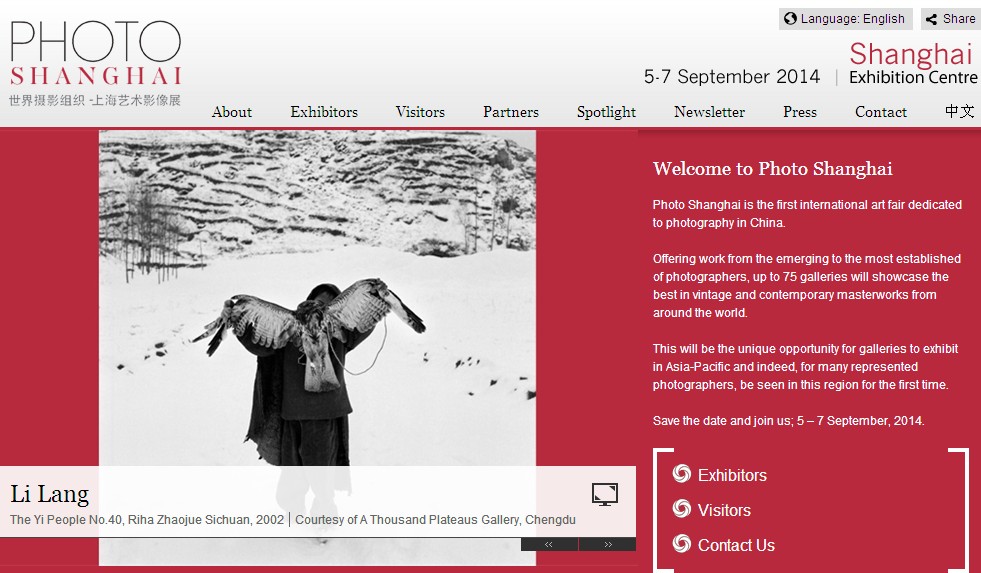The height and width of the screenshot is (573, 981).
Task: Click the swirl icon next to Exhibitors
Action: [681, 474]
